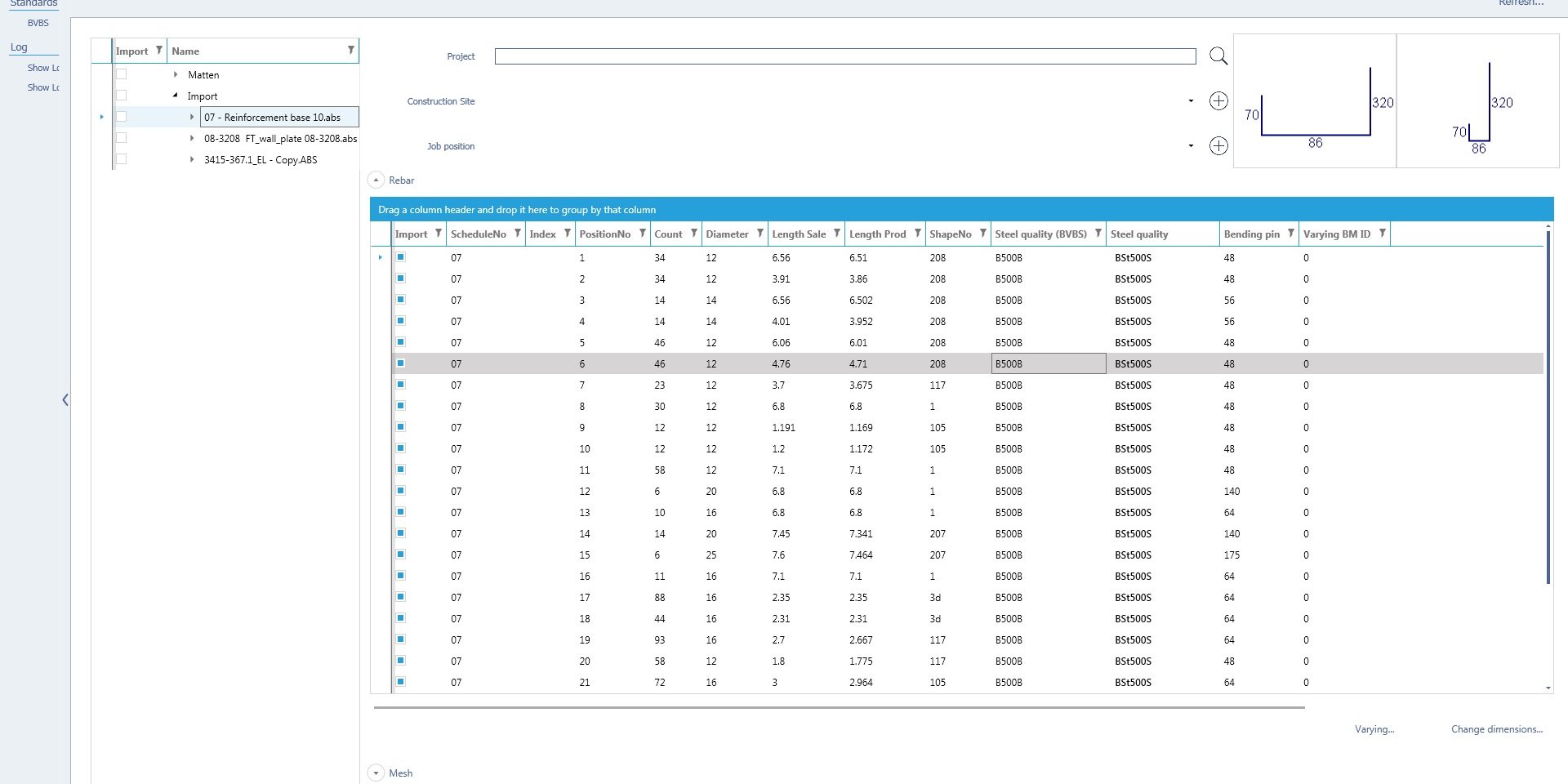Click the Name column filter icon

(350, 51)
